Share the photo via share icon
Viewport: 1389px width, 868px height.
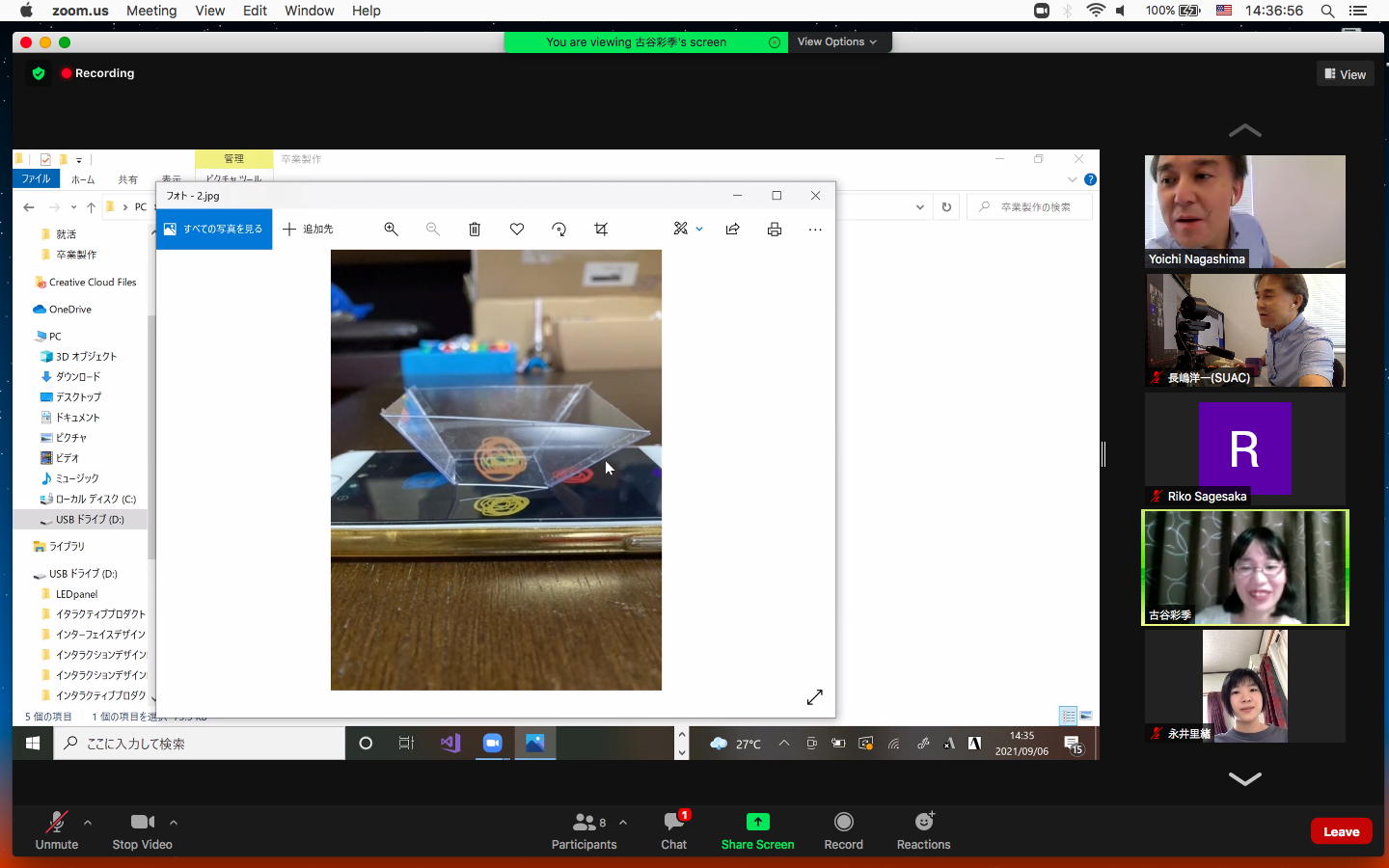(733, 230)
